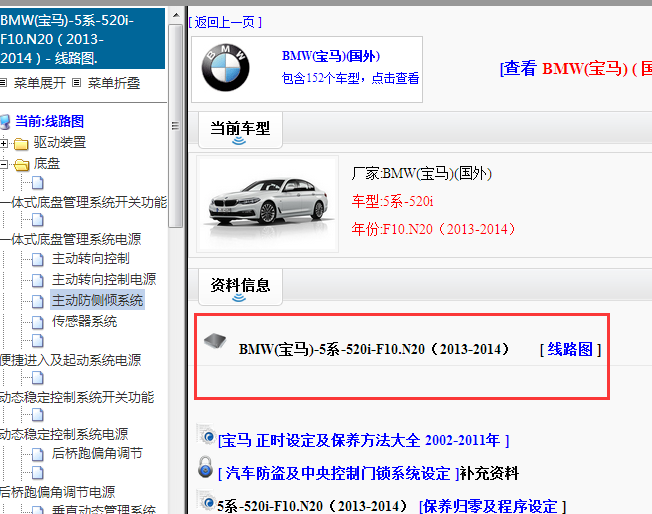This screenshot has height=514, width=652.
Task: Select 主动转向控制电源 tree item
Action: [x=104, y=279]
